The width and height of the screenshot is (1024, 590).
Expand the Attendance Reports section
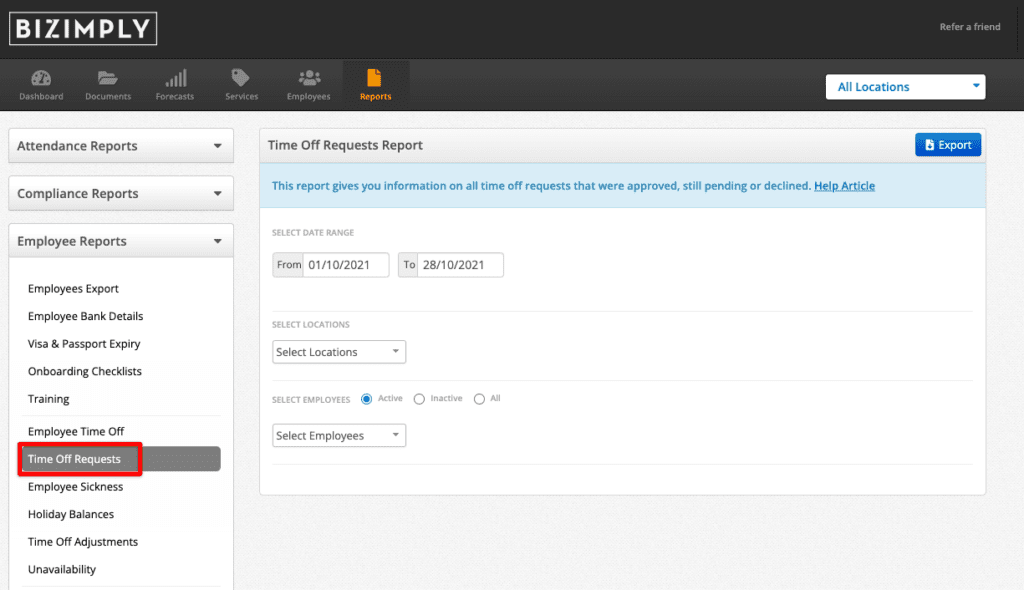[121, 146]
